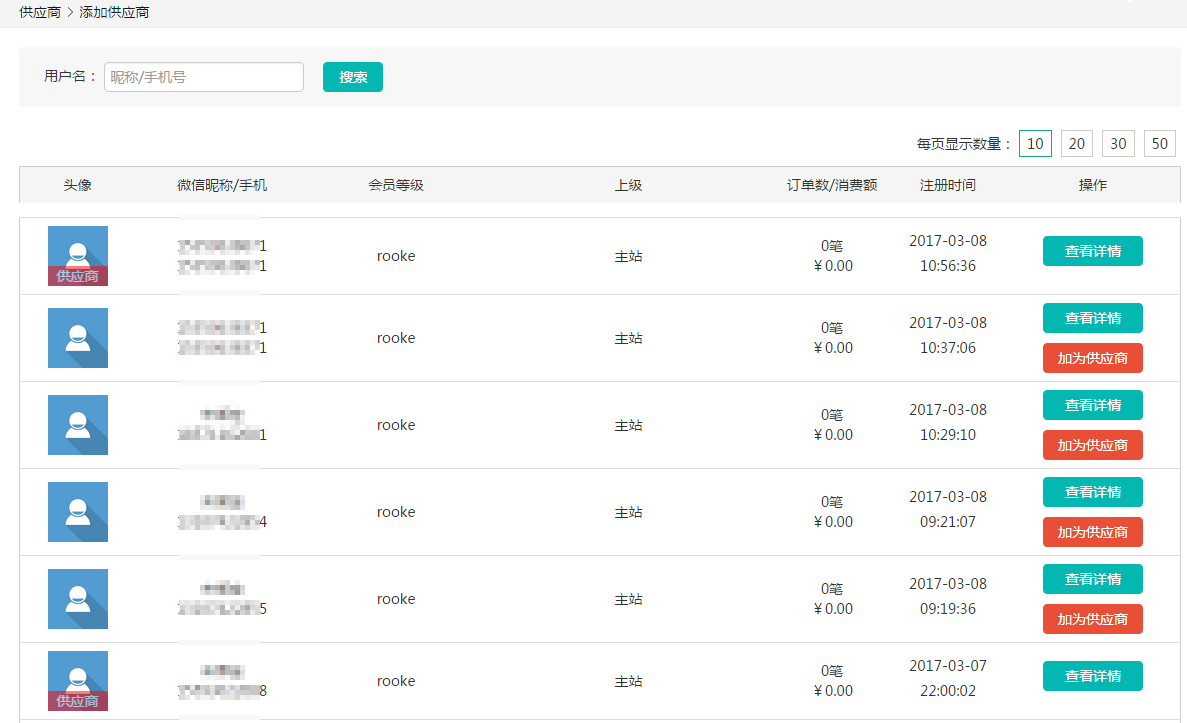Screen dimensions: 1187x723
Task: Click the user avatar in the 10:37:06 row
Action: pyautogui.click(x=78, y=338)
